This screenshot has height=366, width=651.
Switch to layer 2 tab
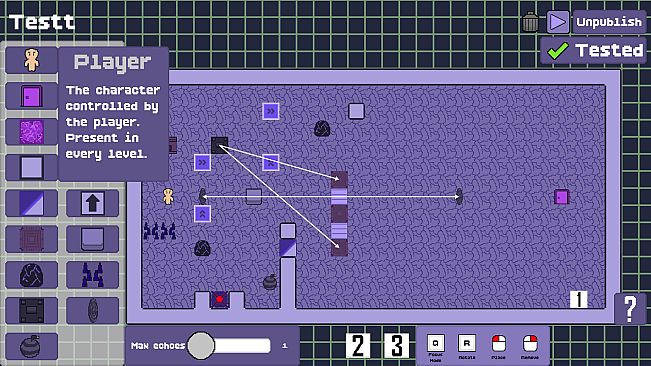(x=358, y=345)
